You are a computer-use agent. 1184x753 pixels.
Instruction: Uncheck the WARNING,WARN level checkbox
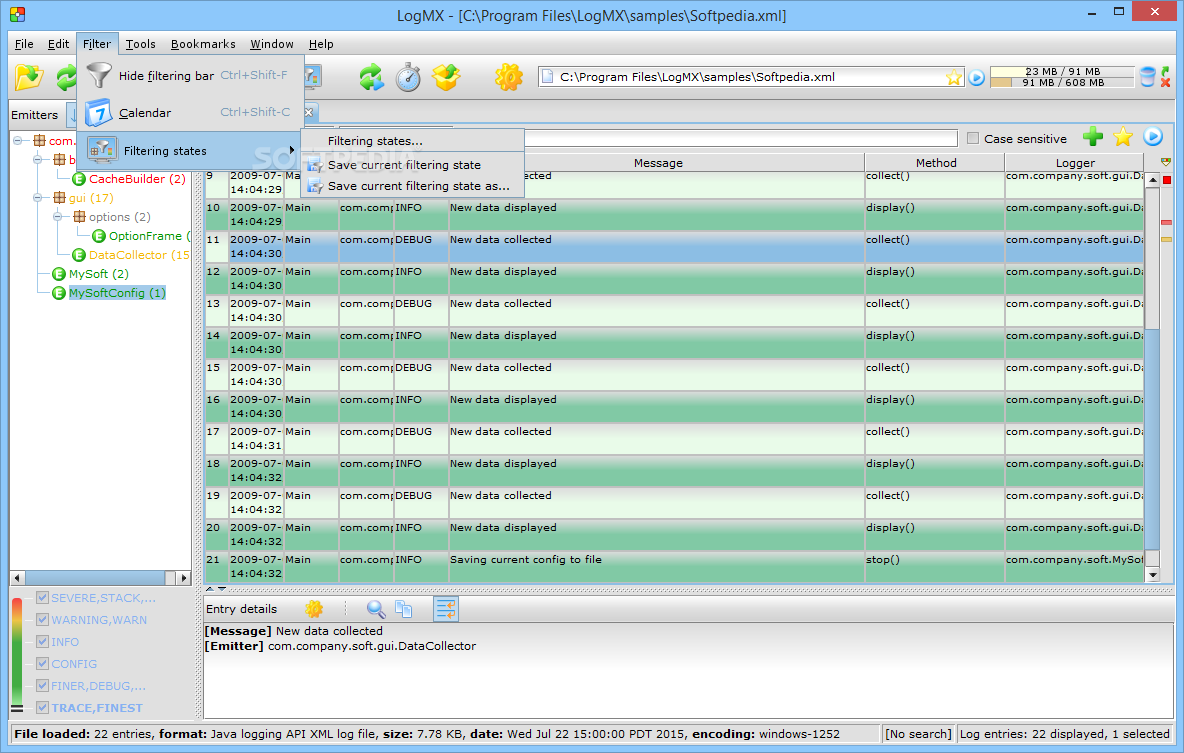pos(42,619)
